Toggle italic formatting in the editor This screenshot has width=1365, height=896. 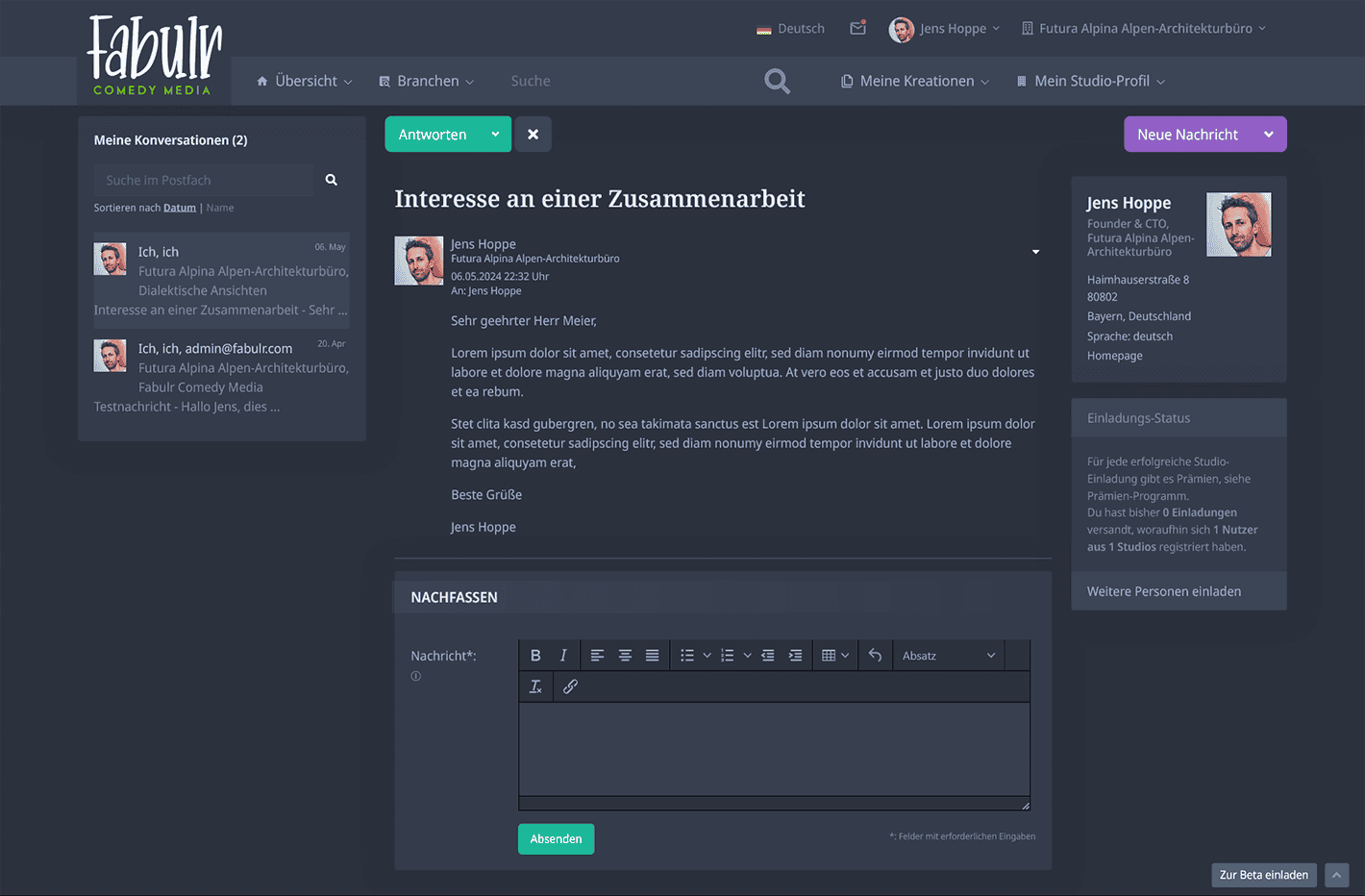(x=563, y=656)
